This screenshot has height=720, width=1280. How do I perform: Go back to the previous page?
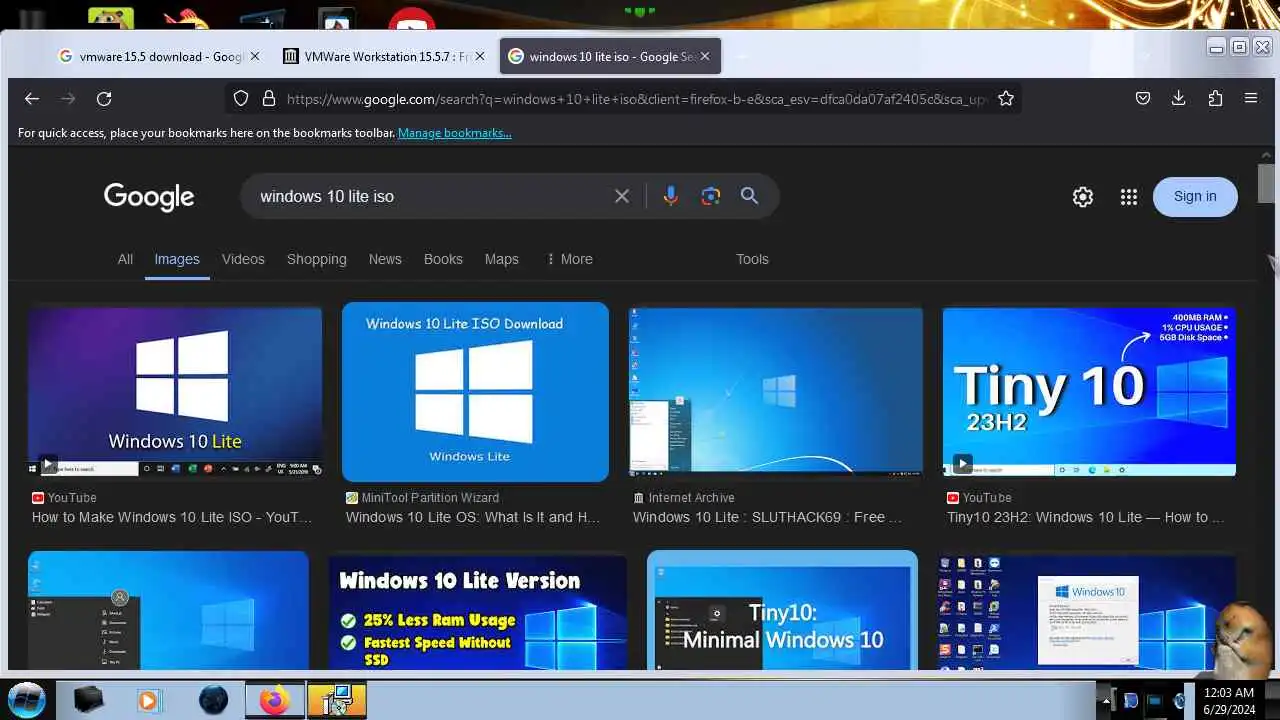coord(32,98)
